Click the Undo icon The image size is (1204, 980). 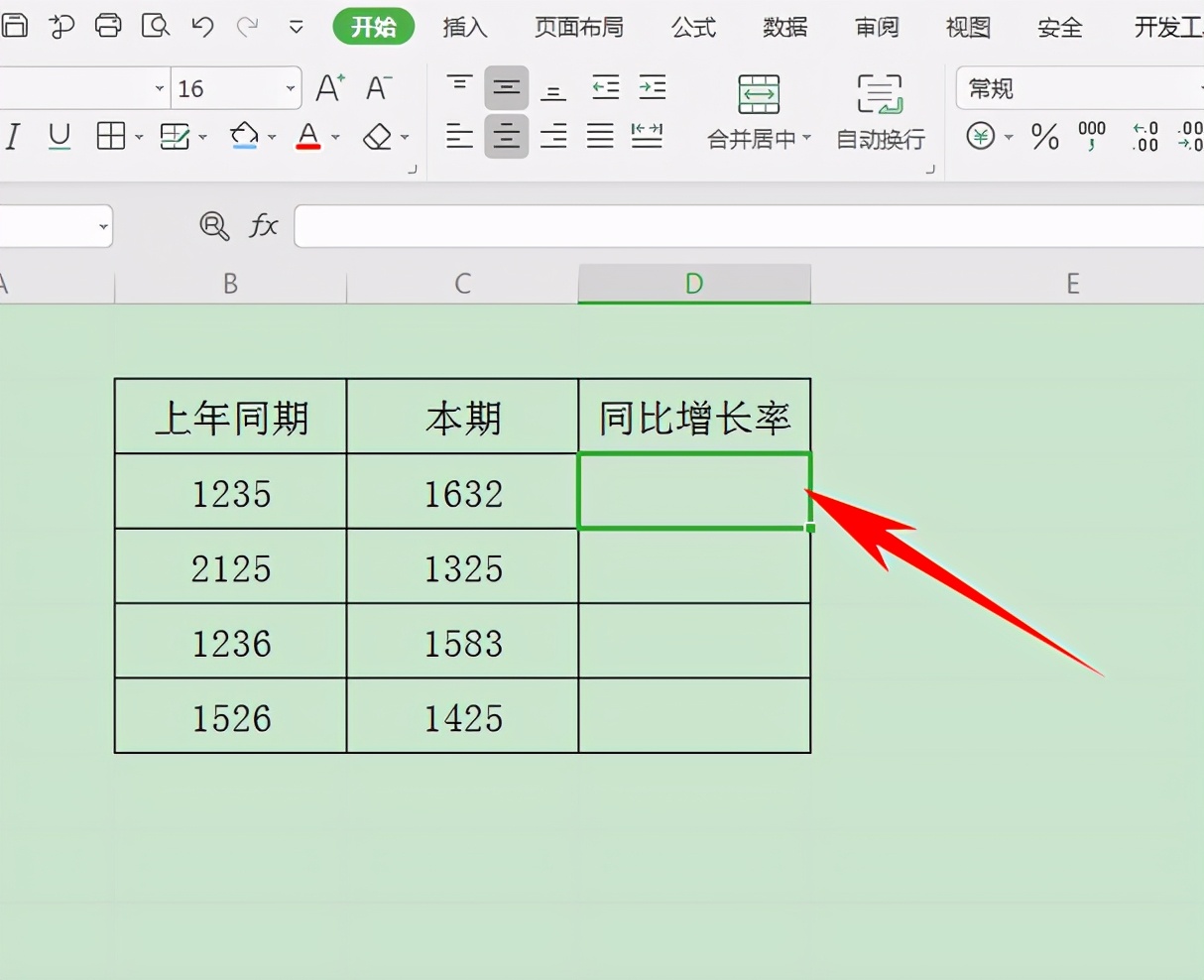pyautogui.click(x=201, y=27)
